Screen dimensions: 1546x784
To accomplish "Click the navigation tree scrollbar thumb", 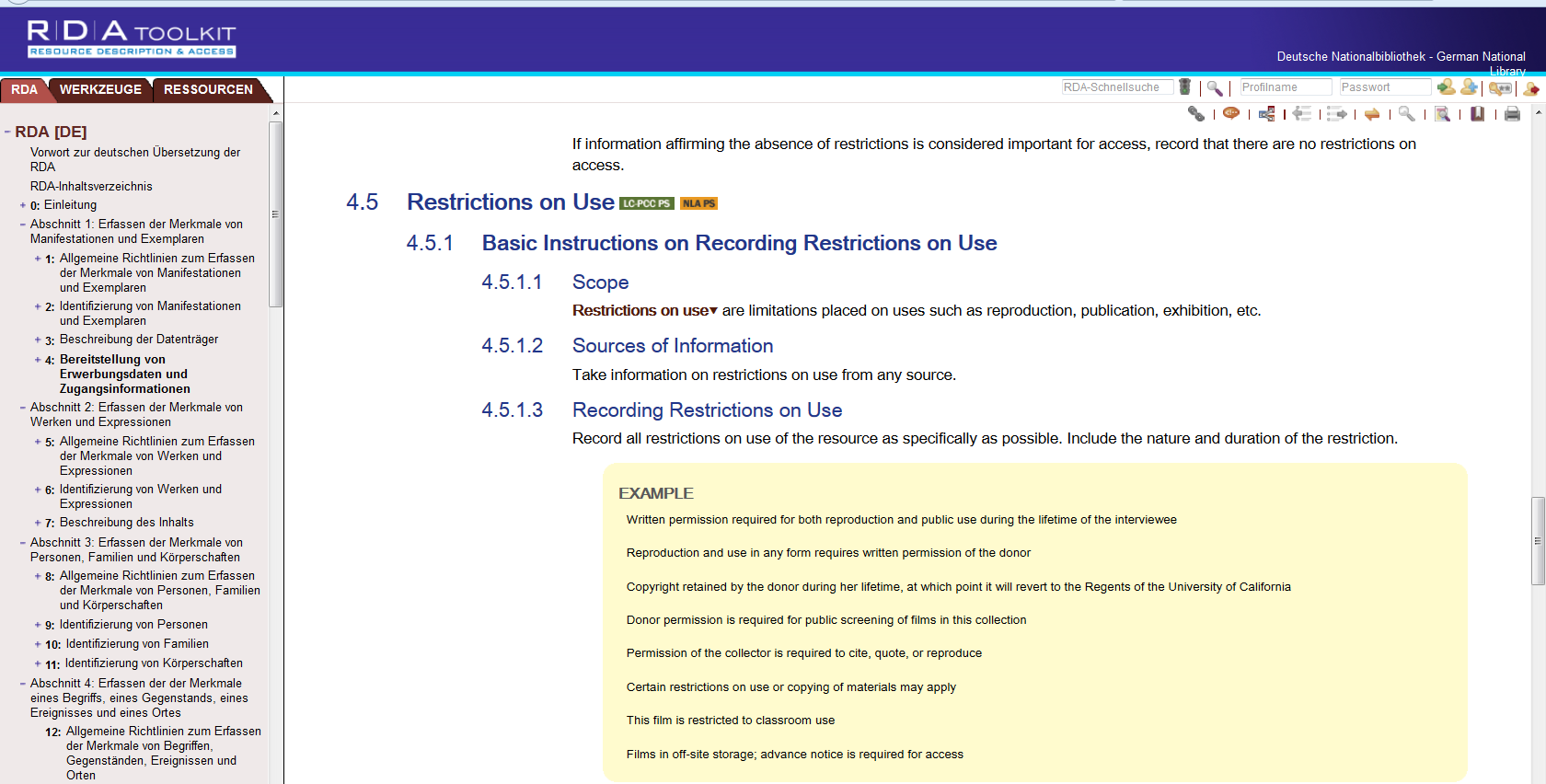I will coord(275,214).
